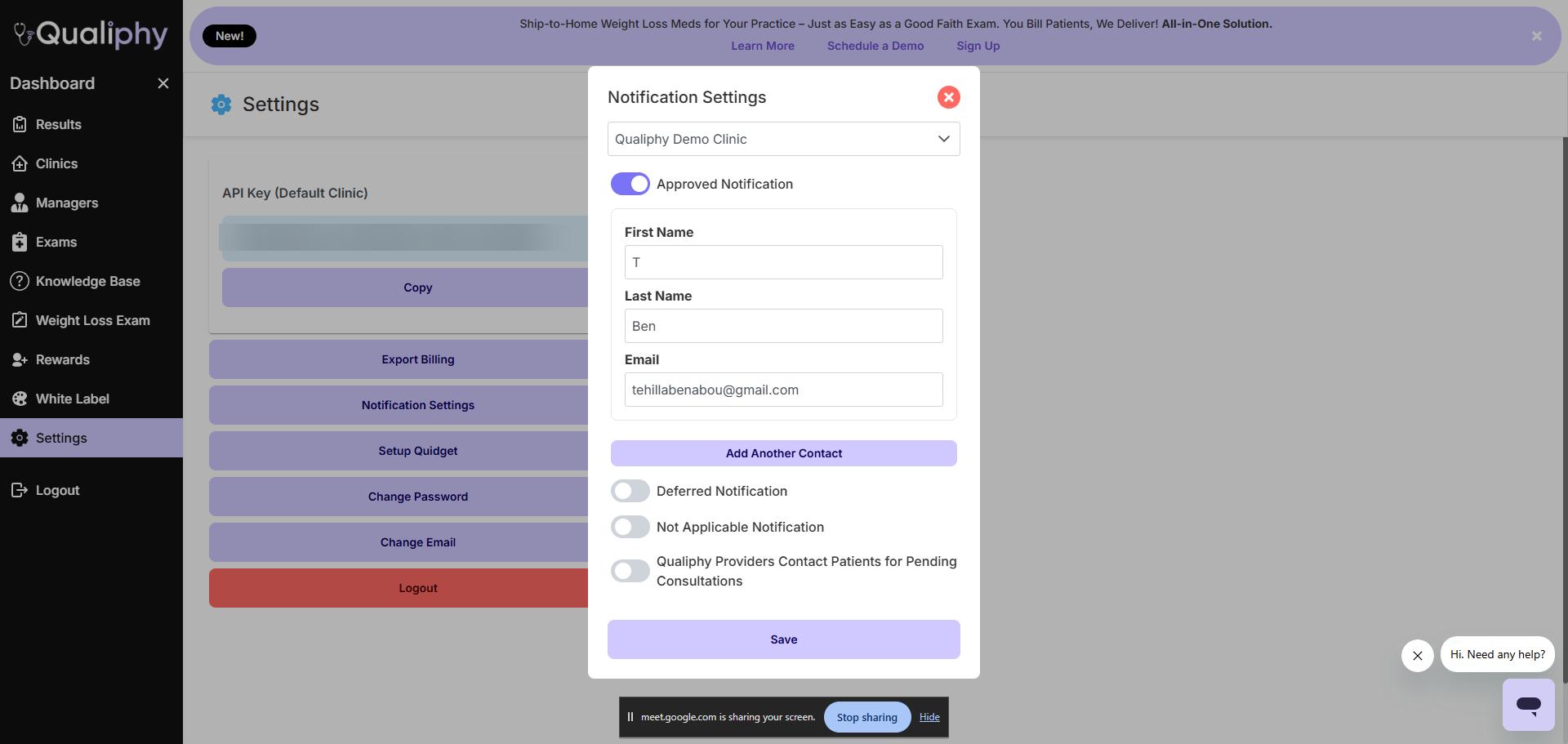Click the Setup Quidget button
1568x744 pixels.
pos(399,451)
